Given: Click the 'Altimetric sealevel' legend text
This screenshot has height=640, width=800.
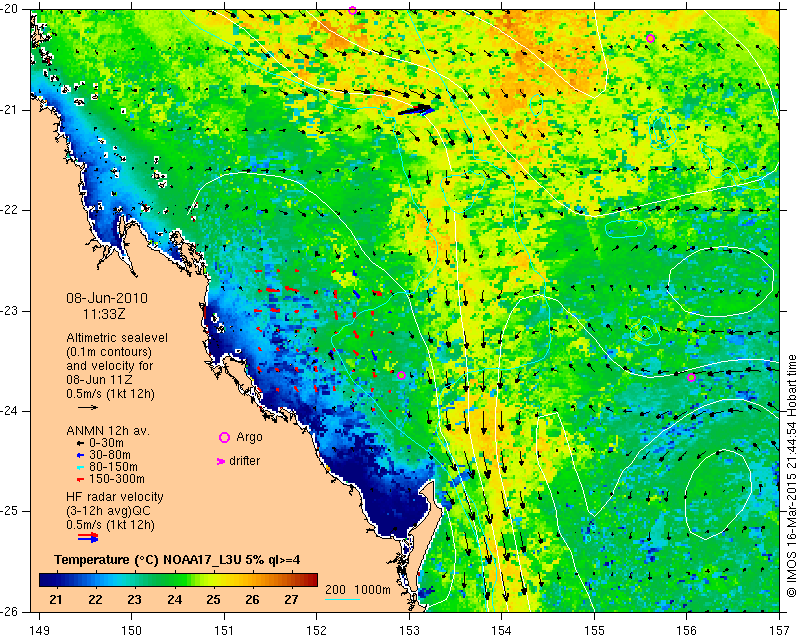Looking at the screenshot, I should (117, 338).
